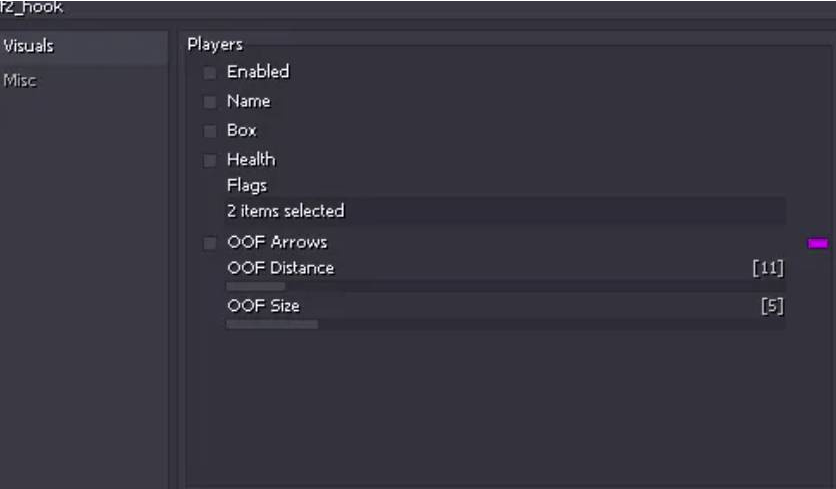Click the OOF Size slider bar
Image resolution: width=836 pixels, height=489 pixels.
pos(505,324)
